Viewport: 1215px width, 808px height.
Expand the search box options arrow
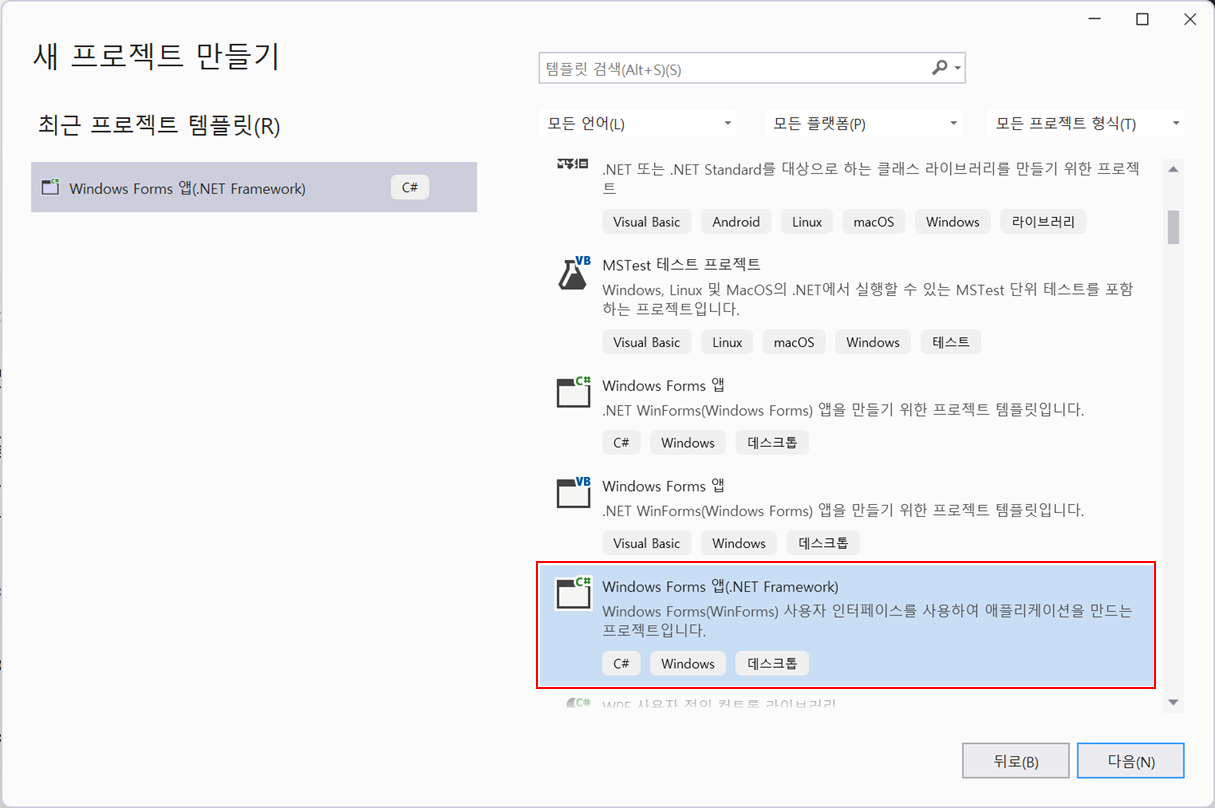point(958,69)
